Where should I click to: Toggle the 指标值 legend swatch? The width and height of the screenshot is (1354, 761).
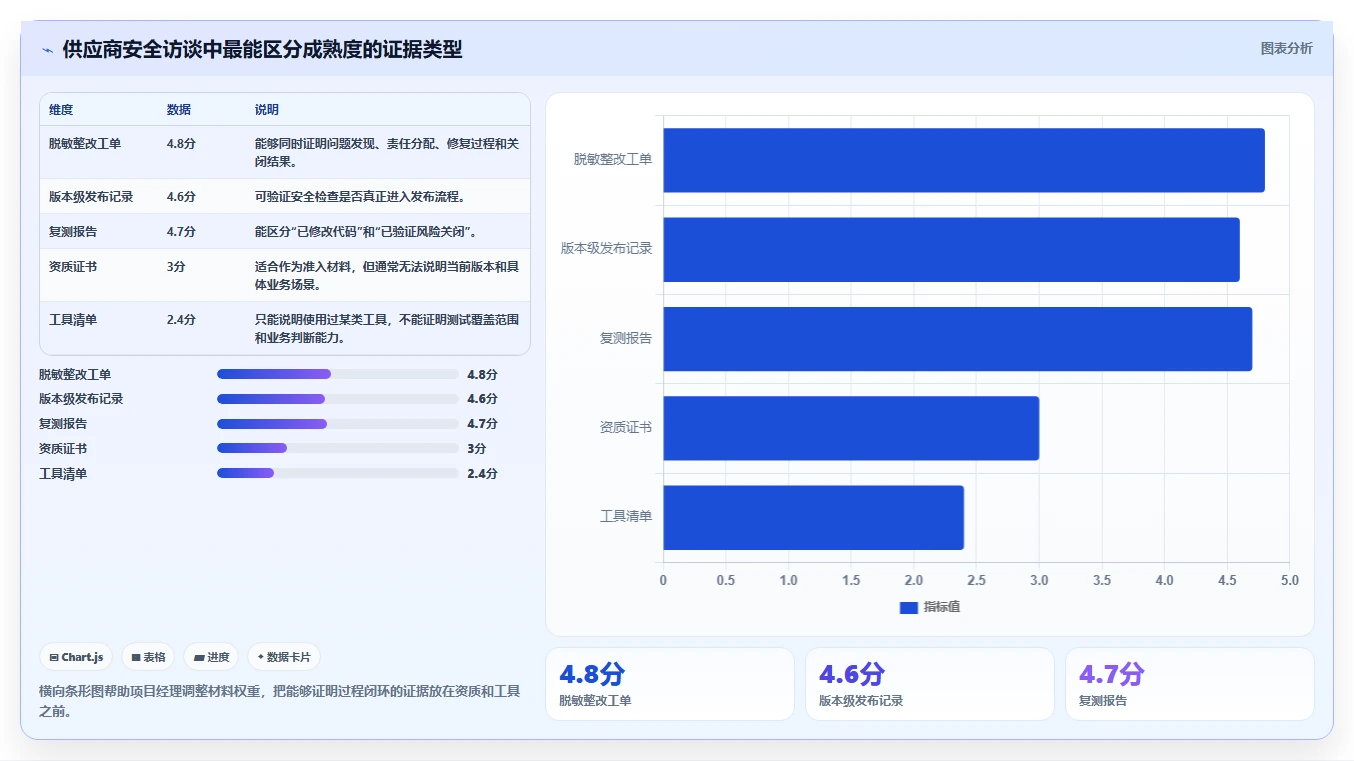[908, 607]
